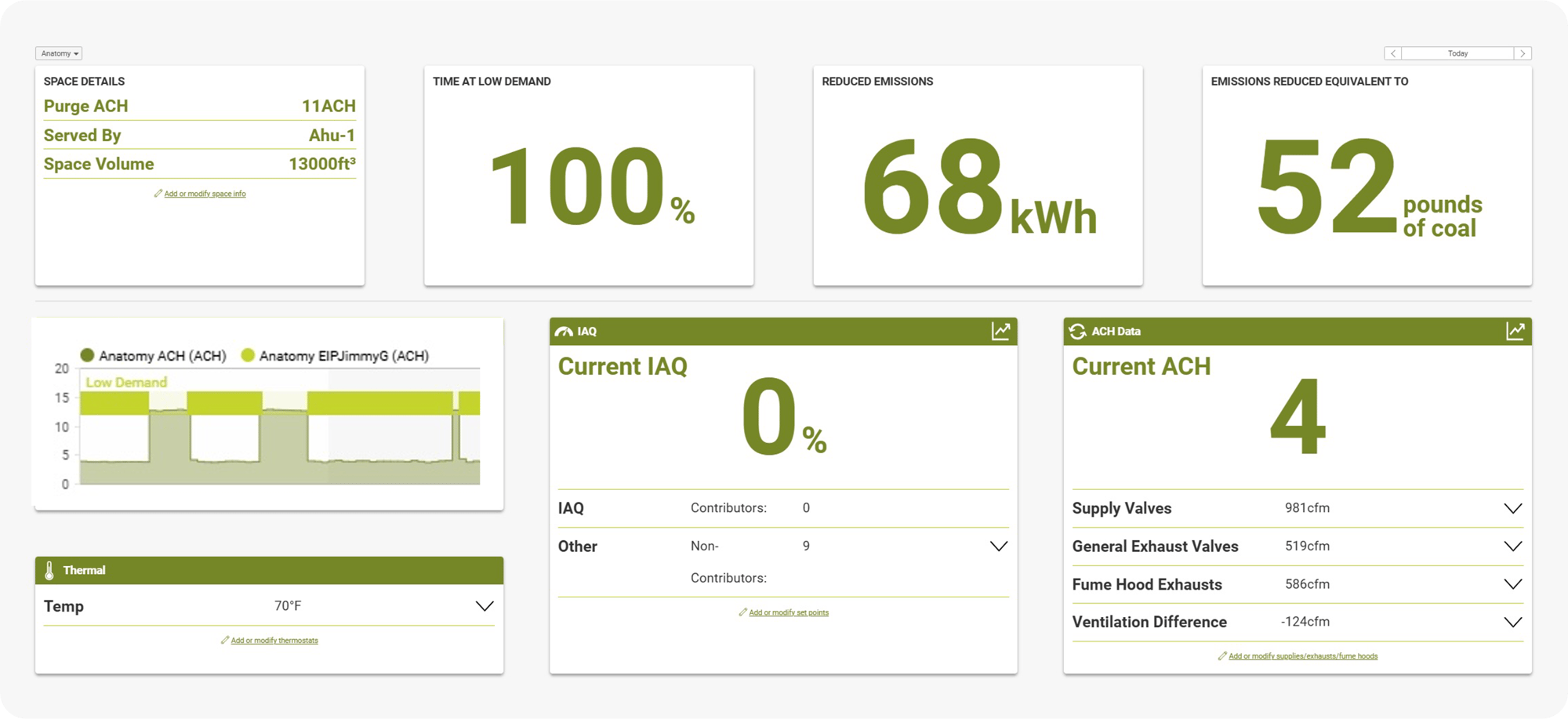This screenshot has height=719, width=1568.
Task: Open ACH Data trend chart icon
Action: click(x=1515, y=331)
